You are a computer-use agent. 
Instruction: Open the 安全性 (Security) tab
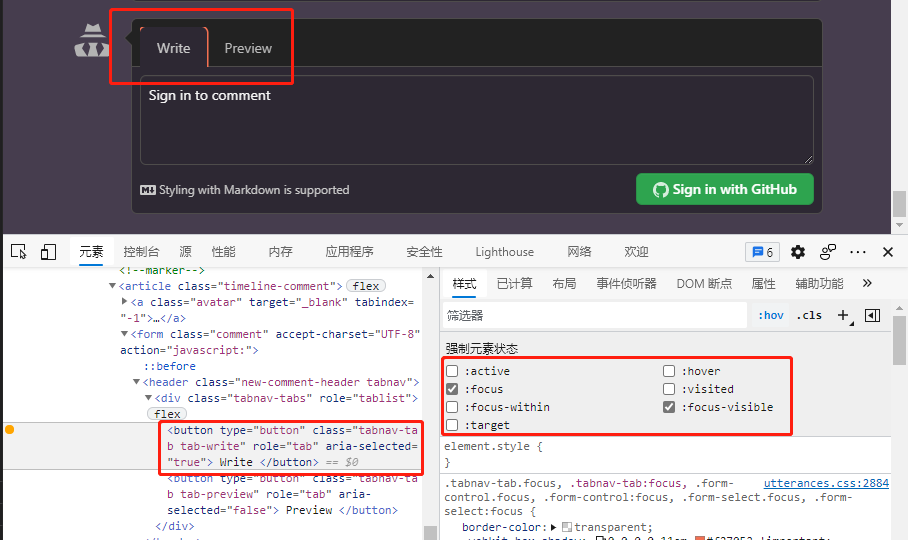(x=424, y=252)
